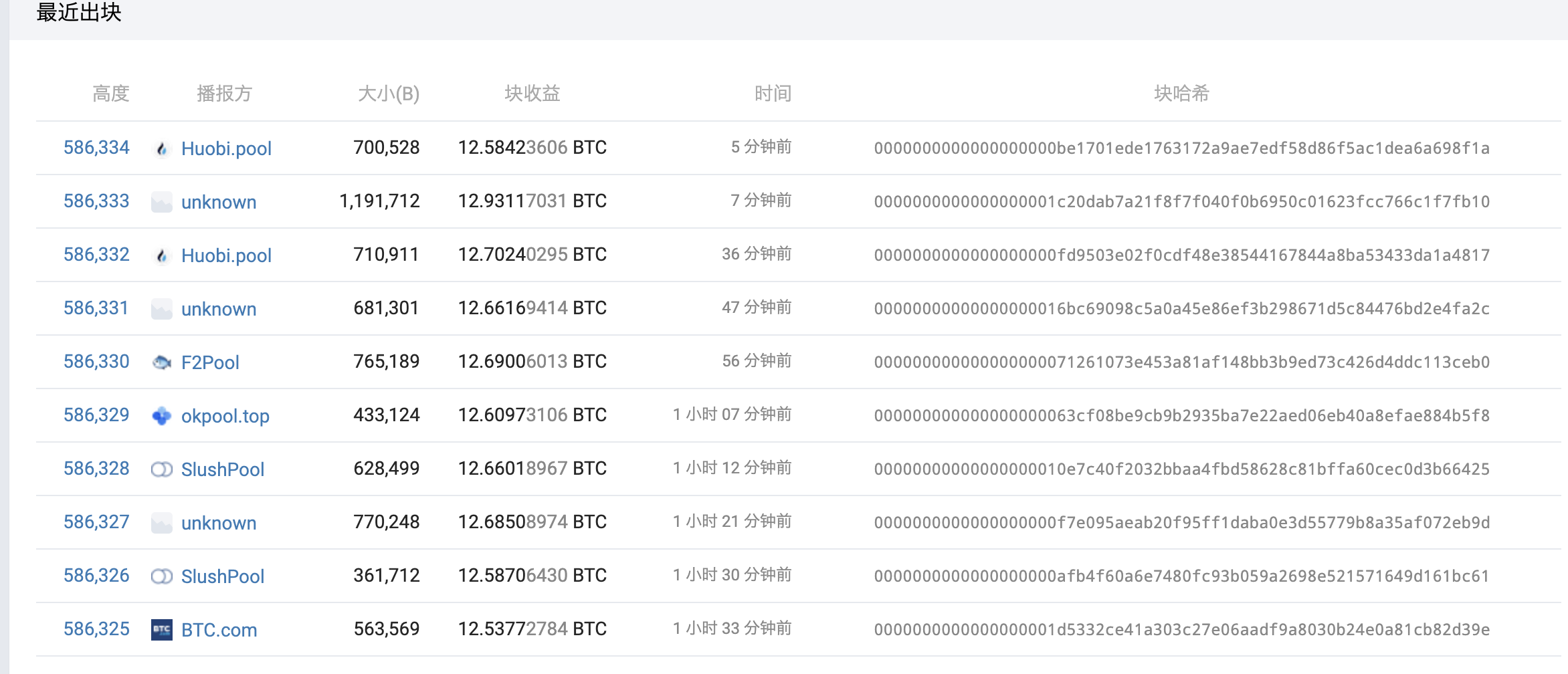Open unknown miner link in row 586,327
This screenshot has width=1568, height=674.
click(x=219, y=523)
